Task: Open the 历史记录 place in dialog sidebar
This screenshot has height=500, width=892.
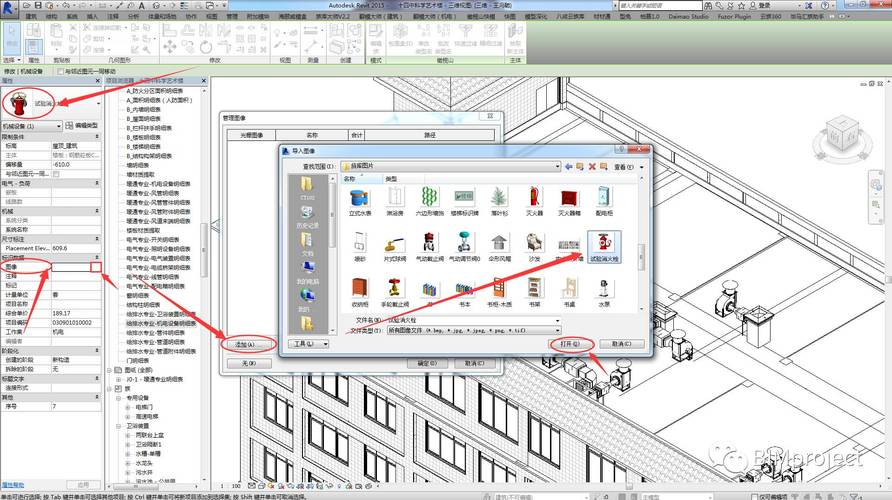Action: tap(307, 217)
